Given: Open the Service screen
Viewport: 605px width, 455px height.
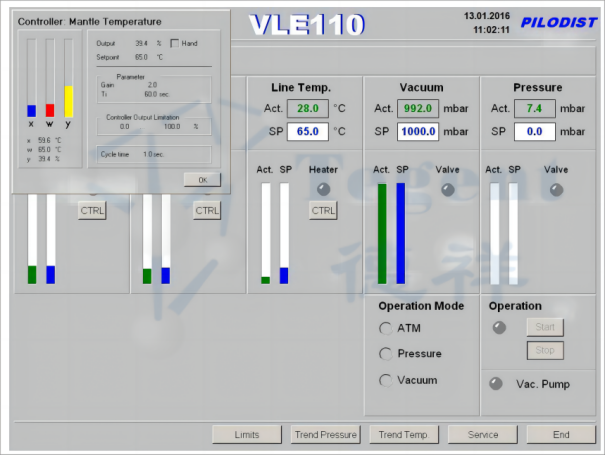Looking at the screenshot, I should 482,435.
